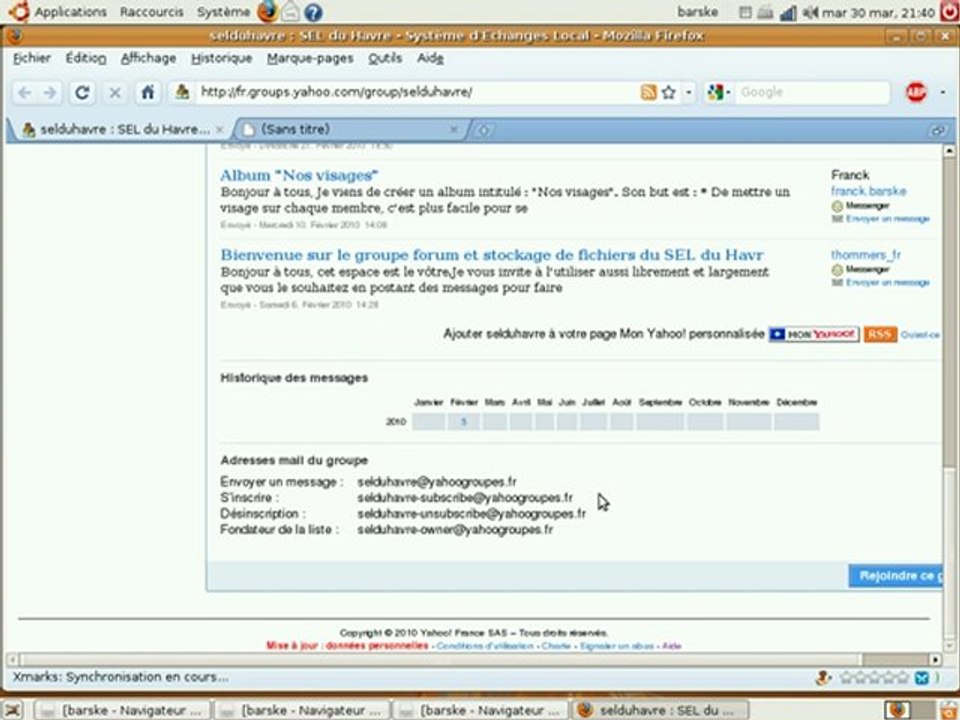Expand the Adblock Plus dropdown arrow

(x=943, y=92)
